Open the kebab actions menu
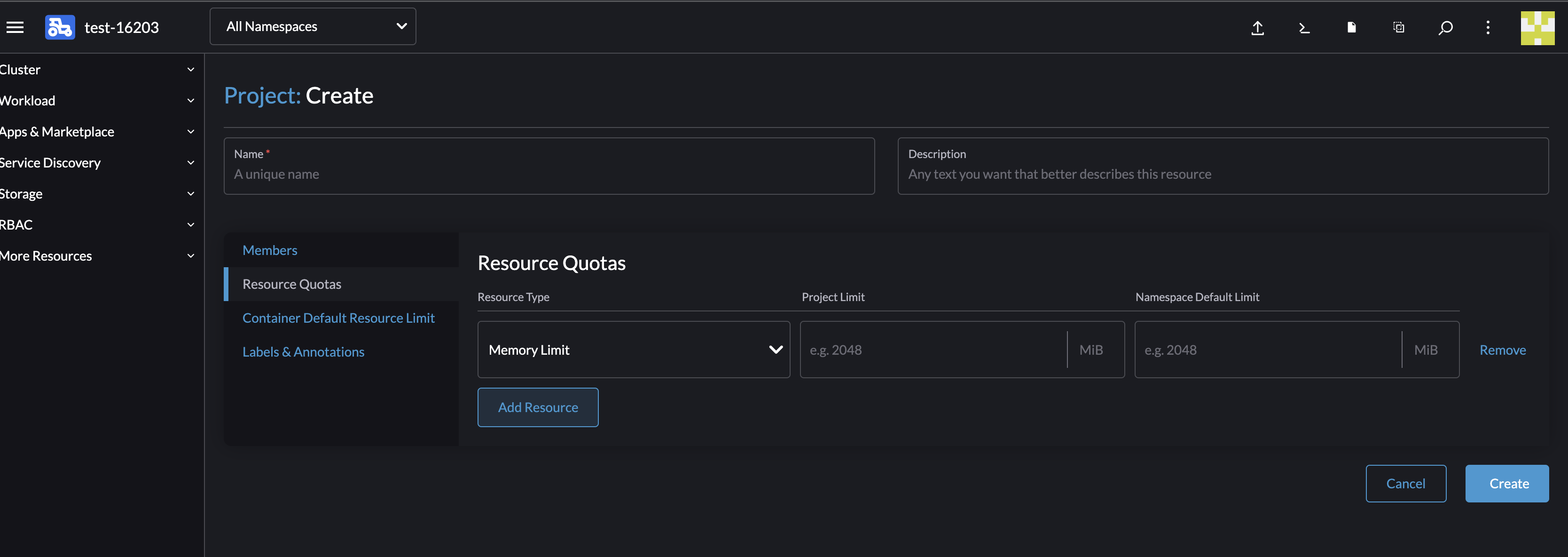 (x=1488, y=27)
